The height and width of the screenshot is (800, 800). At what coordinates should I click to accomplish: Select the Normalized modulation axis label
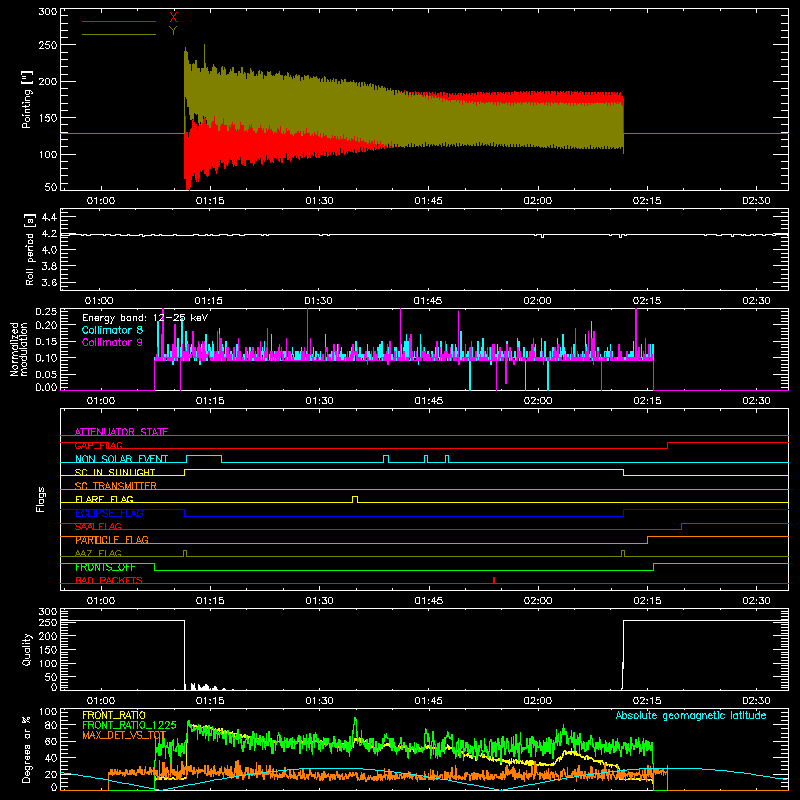click(x=19, y=349)
